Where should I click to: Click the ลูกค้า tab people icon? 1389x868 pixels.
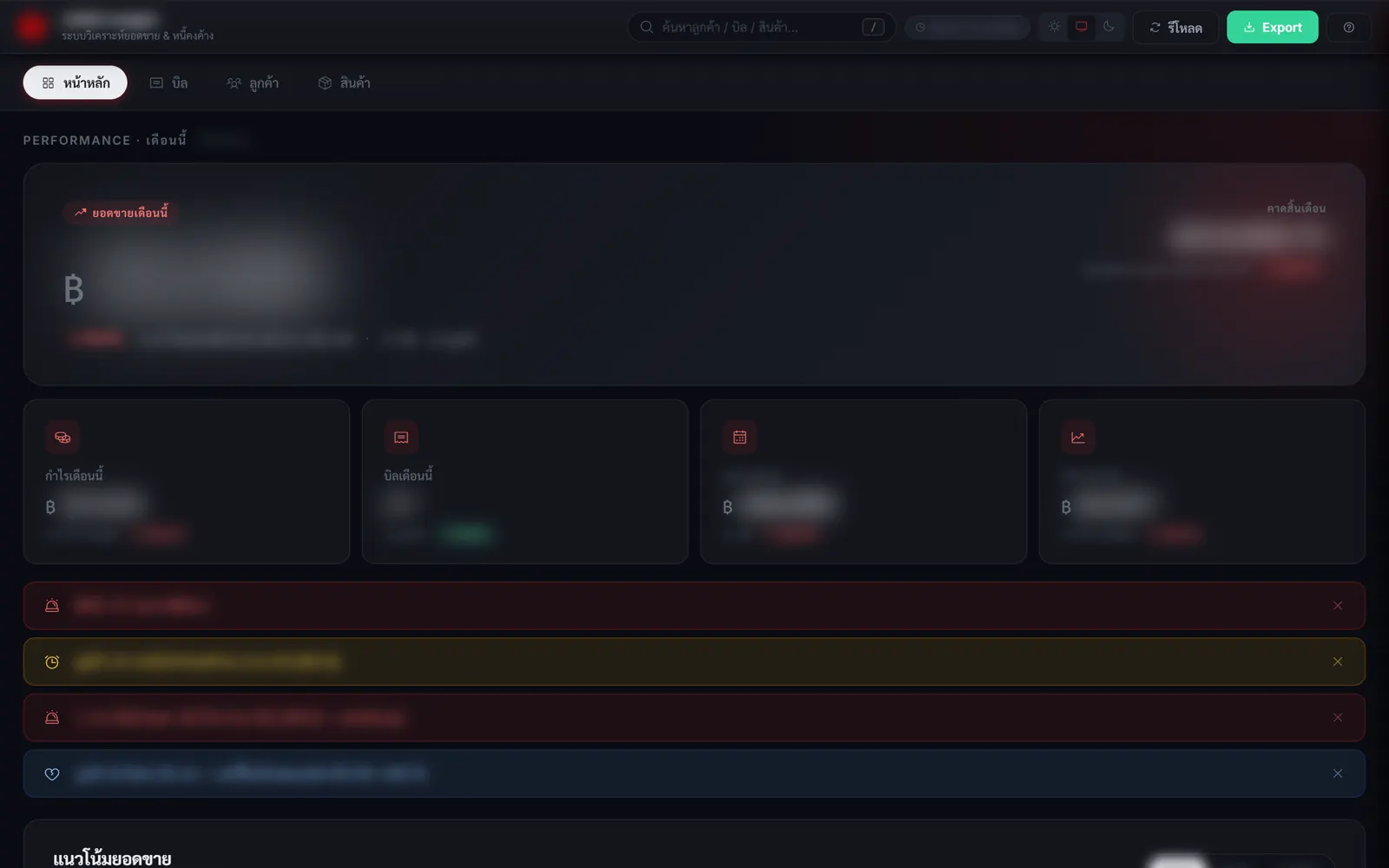(234, 83)
